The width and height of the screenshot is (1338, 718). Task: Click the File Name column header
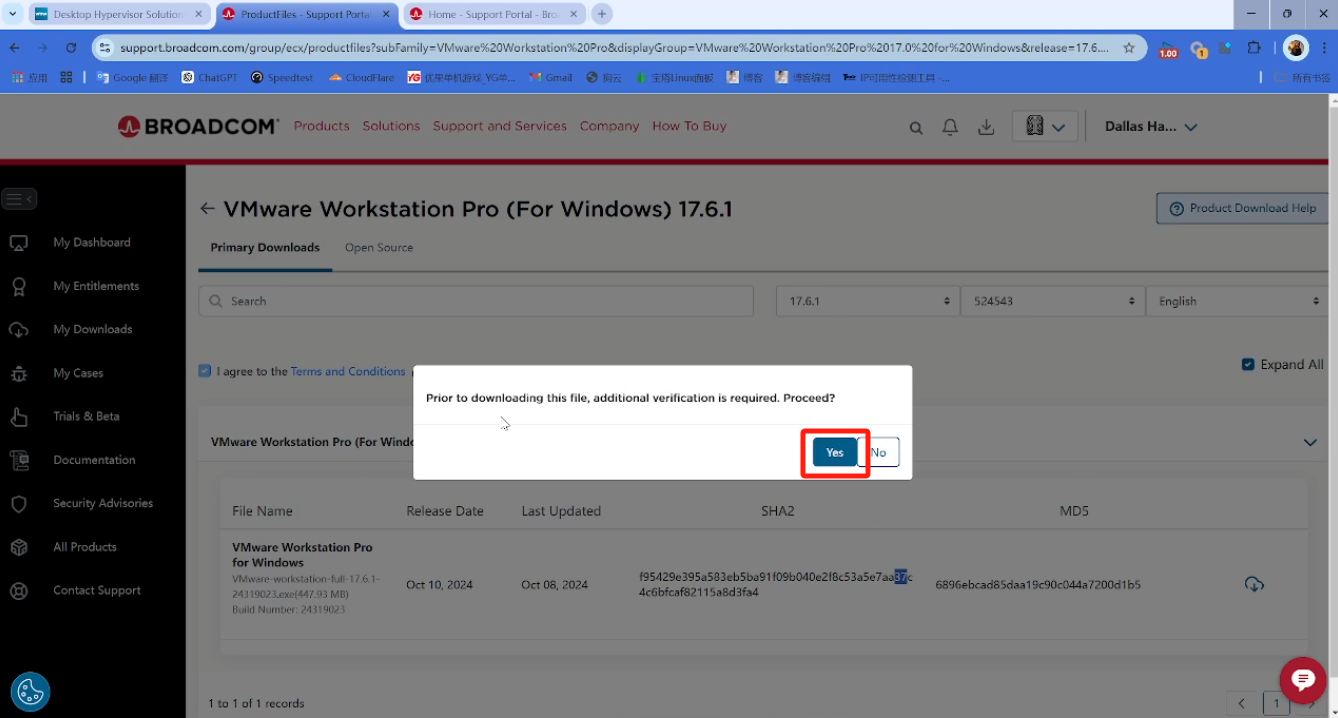click(262, 511)
